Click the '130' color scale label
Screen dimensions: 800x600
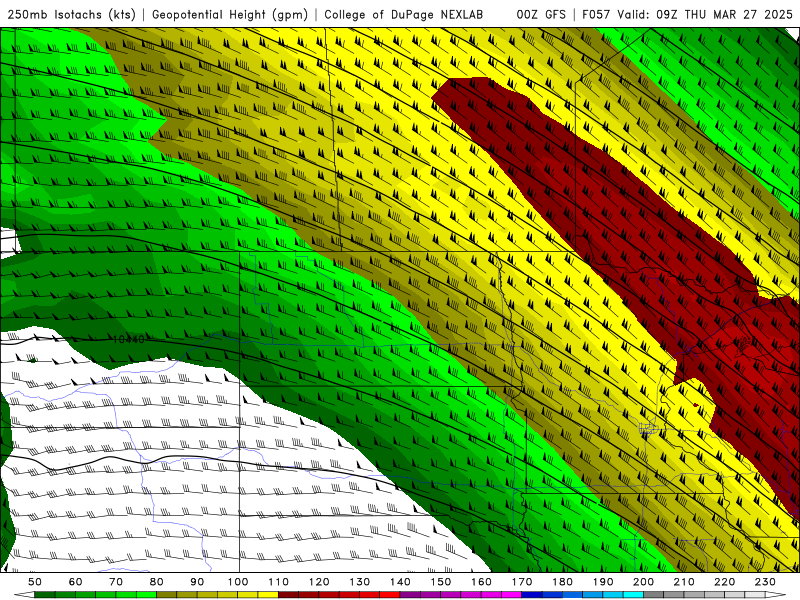360,582
